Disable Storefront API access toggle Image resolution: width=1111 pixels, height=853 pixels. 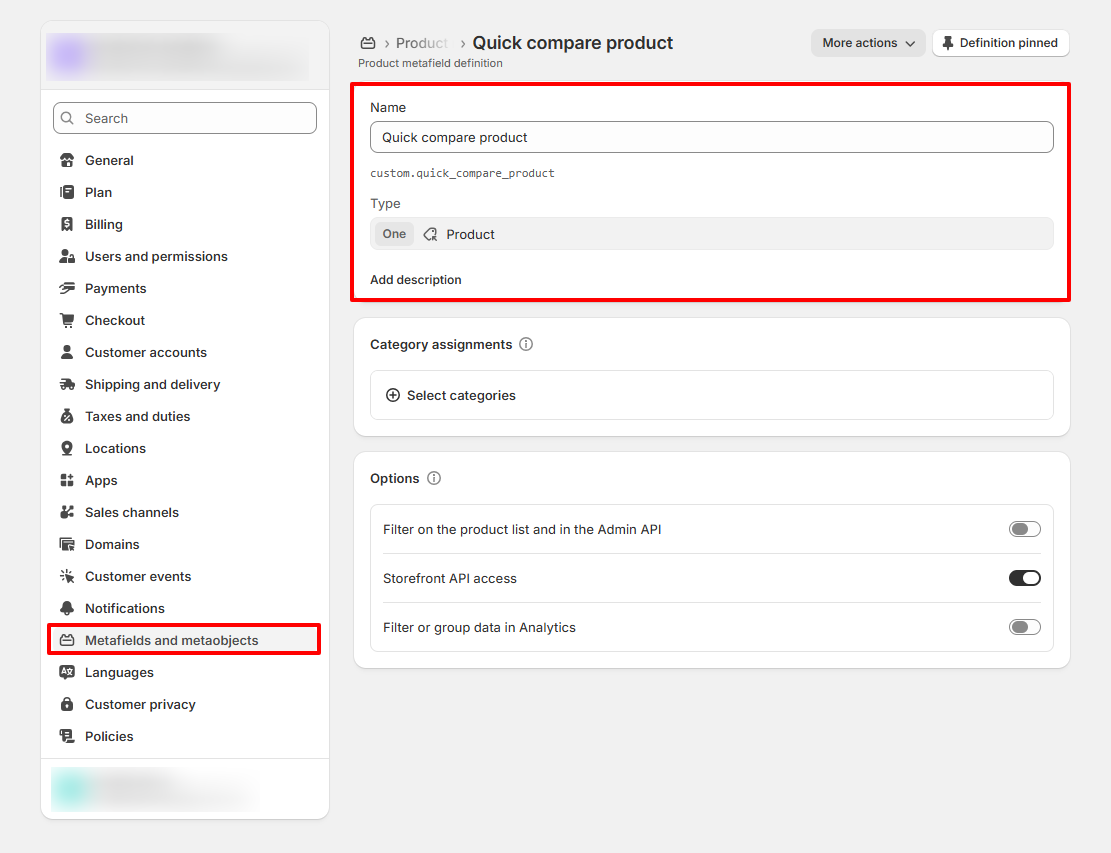(1025, 578)
